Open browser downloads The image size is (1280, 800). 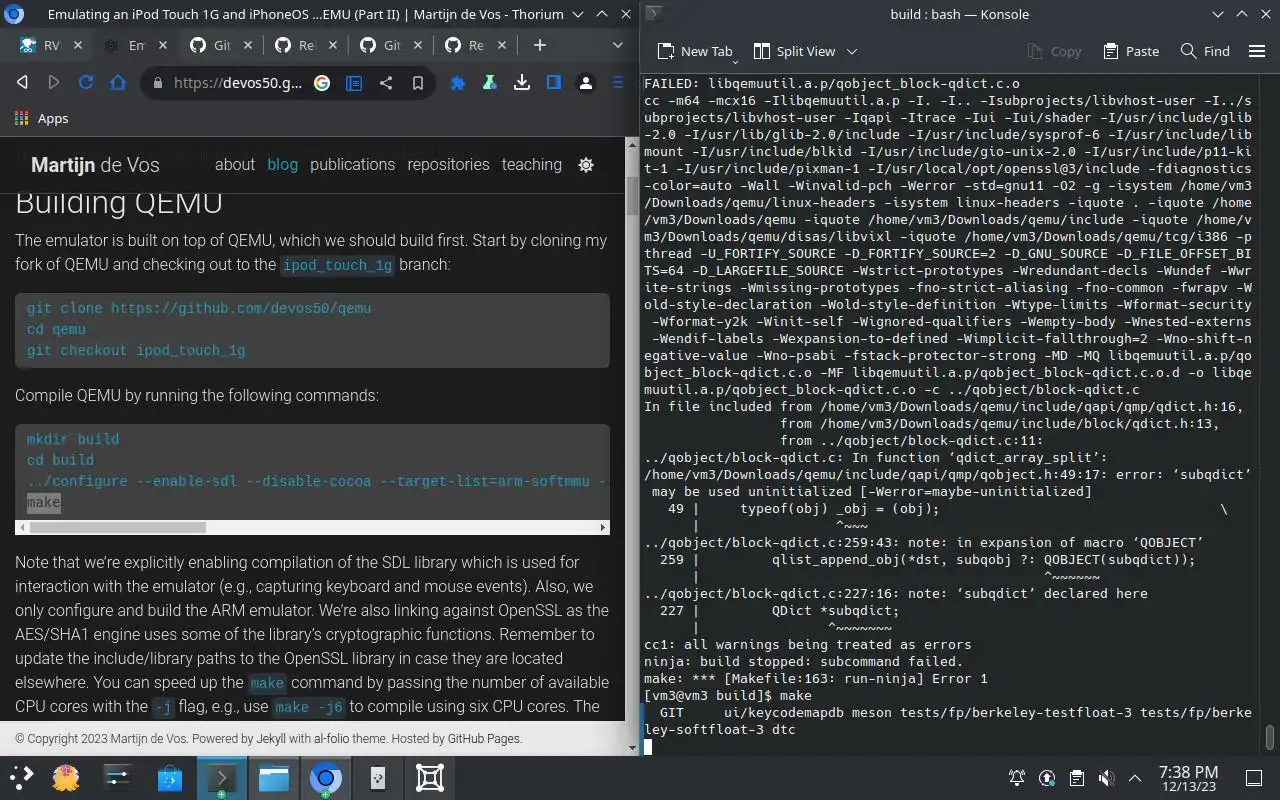[x=522, y=83]
